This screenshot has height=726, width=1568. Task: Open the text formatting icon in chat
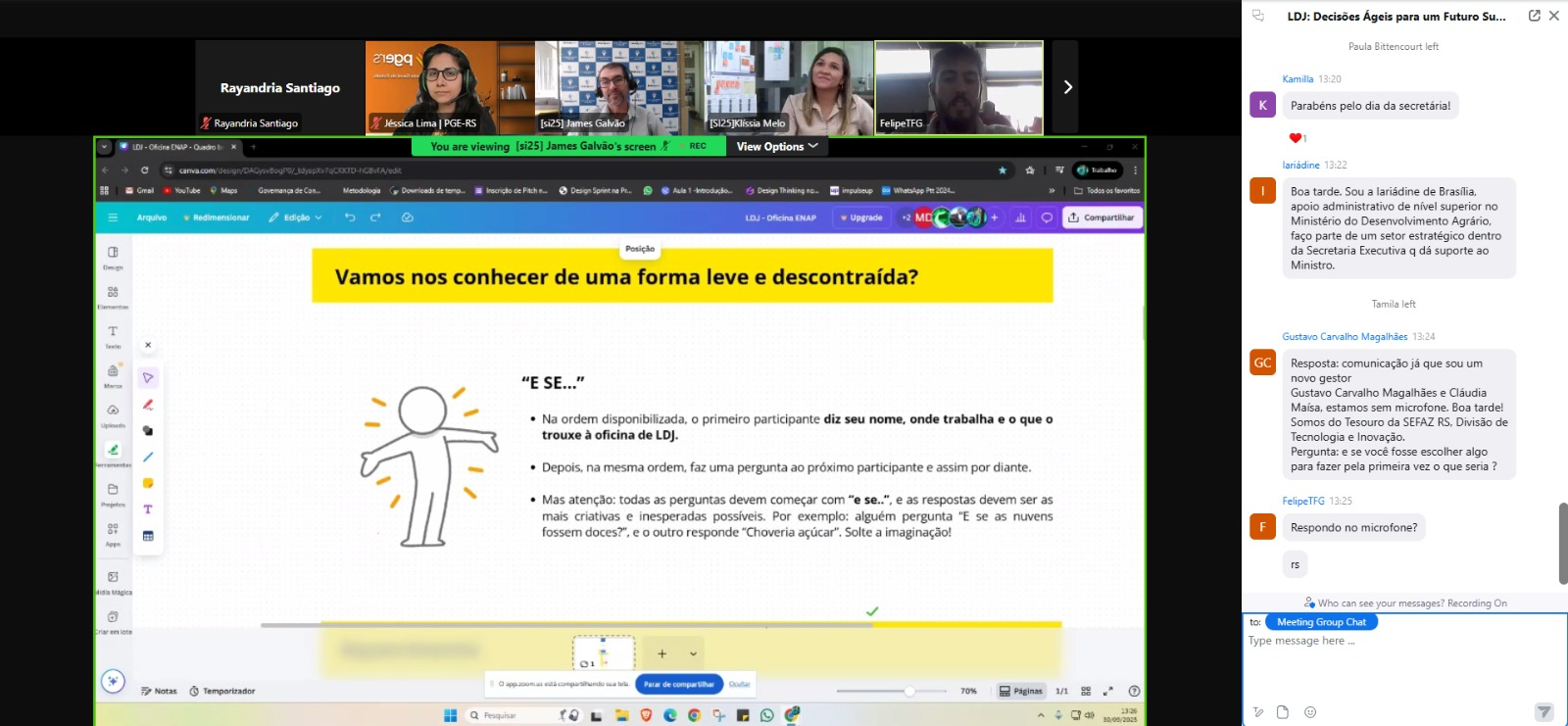(x=1258, y=712)
